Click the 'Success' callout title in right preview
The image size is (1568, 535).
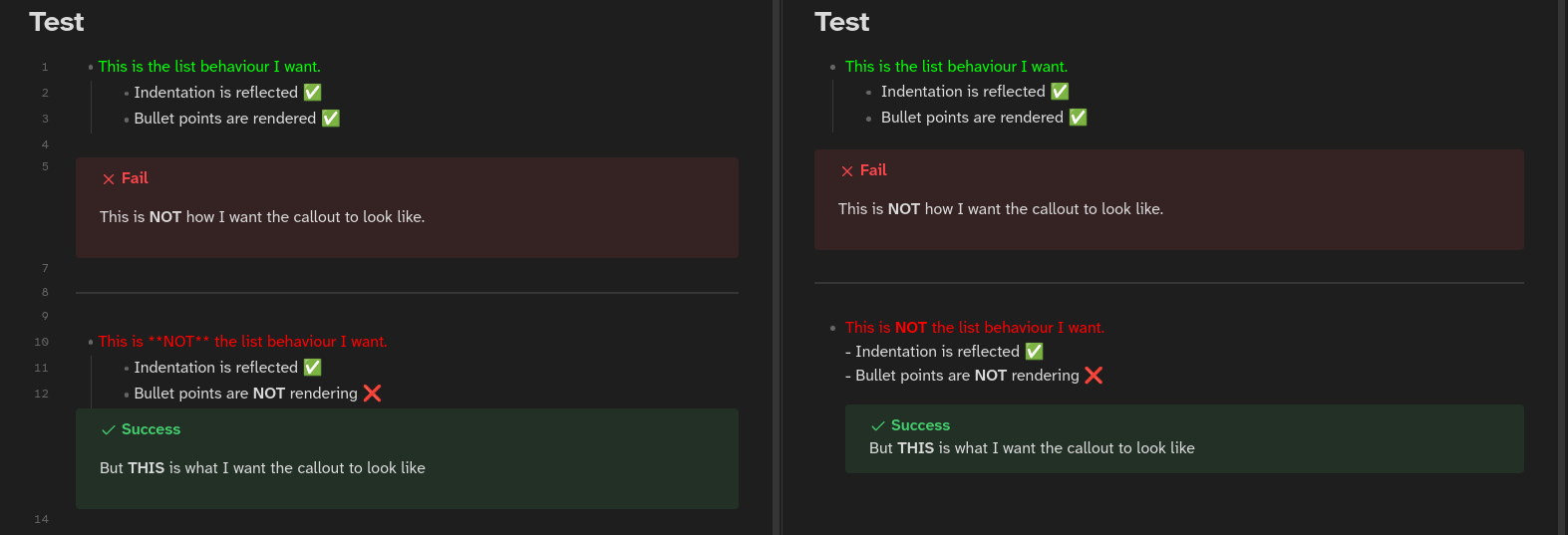pos(920,425)
